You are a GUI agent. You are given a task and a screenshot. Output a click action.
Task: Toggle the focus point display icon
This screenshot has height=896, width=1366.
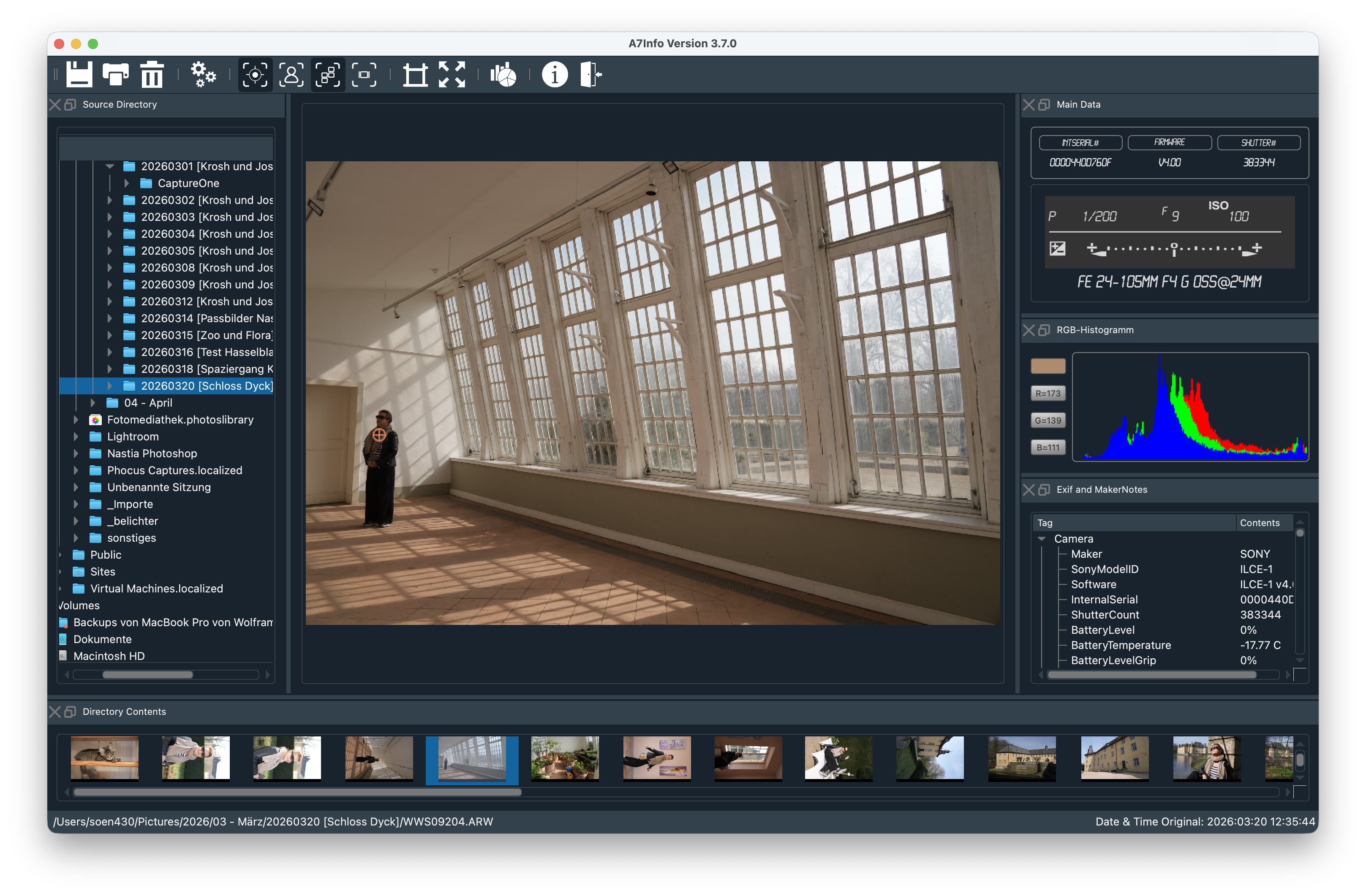(x=255, y=75)
